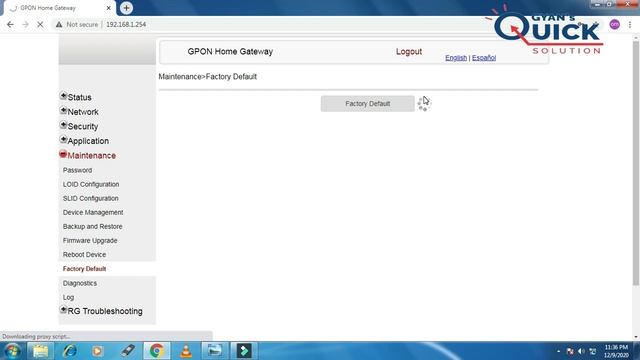Image resolution: width=640 pixels, height=360 pixels.
Task: Open the picture viewer taskbar icon
Action: tap(215, 351)
